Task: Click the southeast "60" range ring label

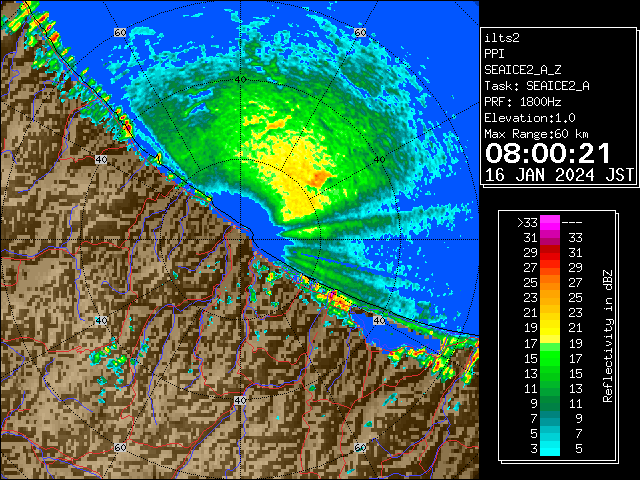Action: (x=360, y=447)
